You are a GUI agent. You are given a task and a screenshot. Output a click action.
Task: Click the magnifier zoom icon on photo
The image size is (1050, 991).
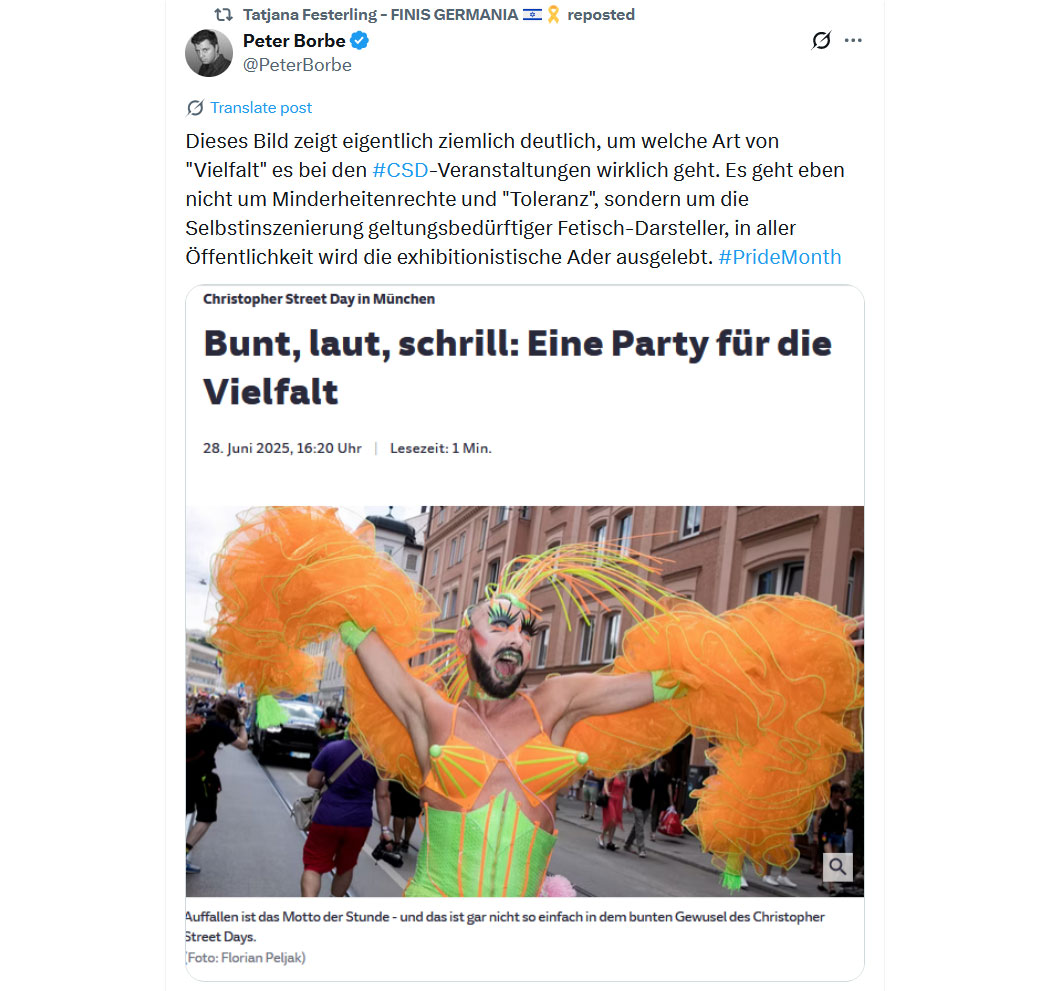tap(838, 866)
